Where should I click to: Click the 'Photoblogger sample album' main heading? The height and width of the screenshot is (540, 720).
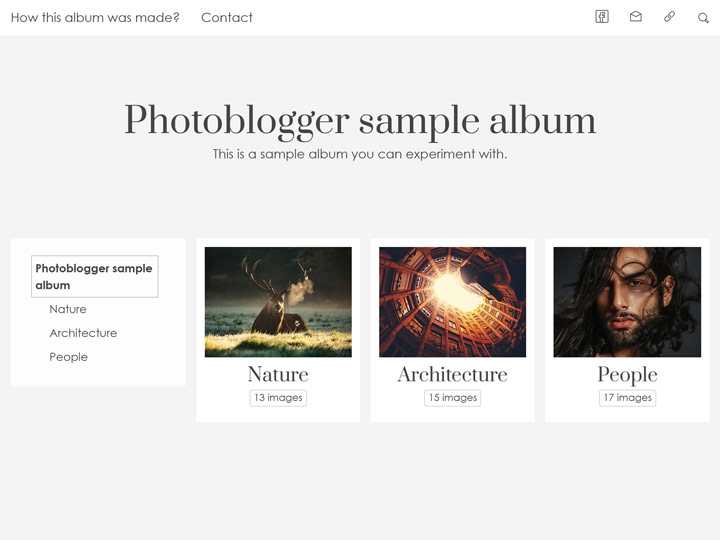click(360, 121)
